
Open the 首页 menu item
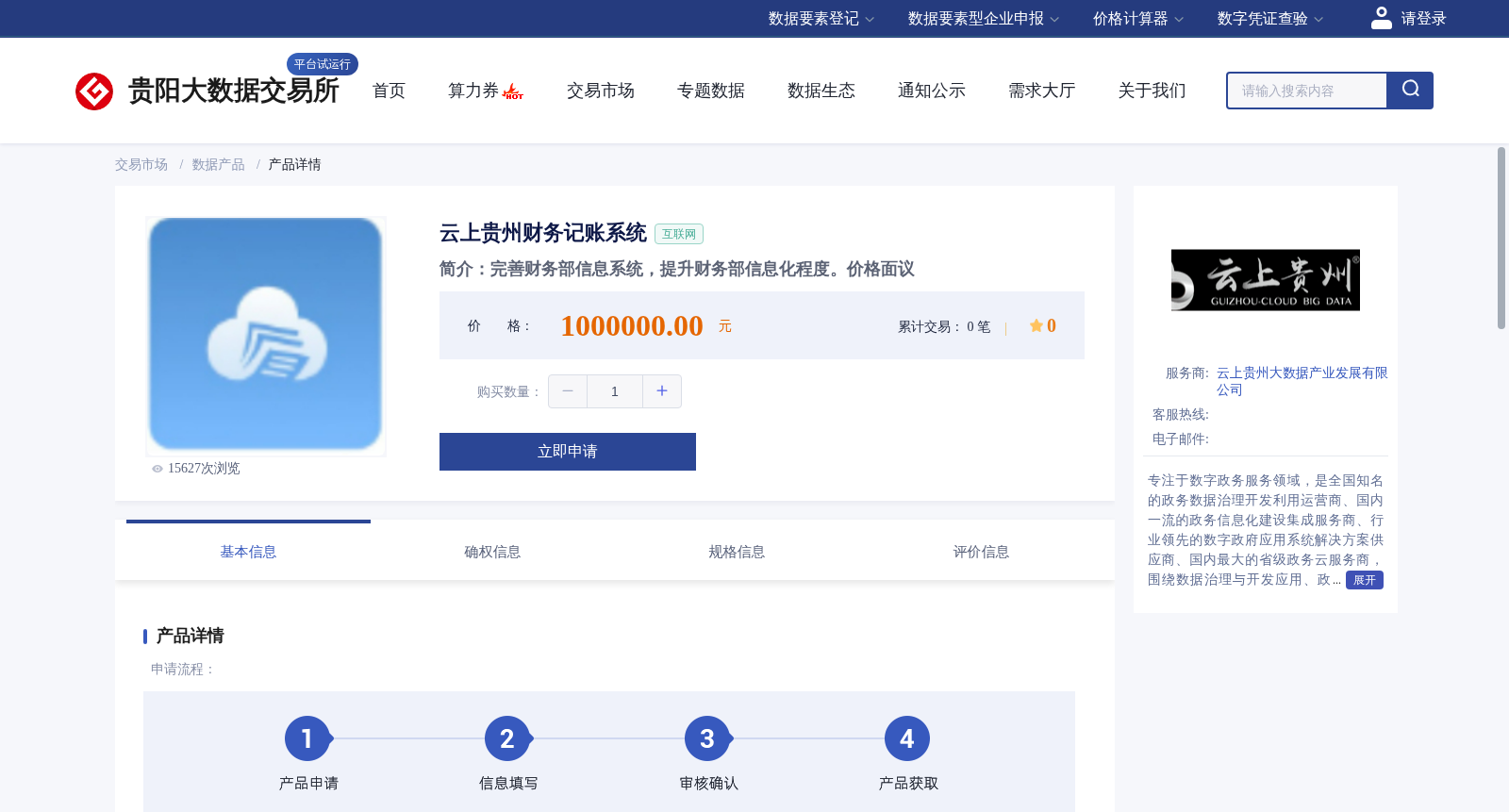point(389,91)
